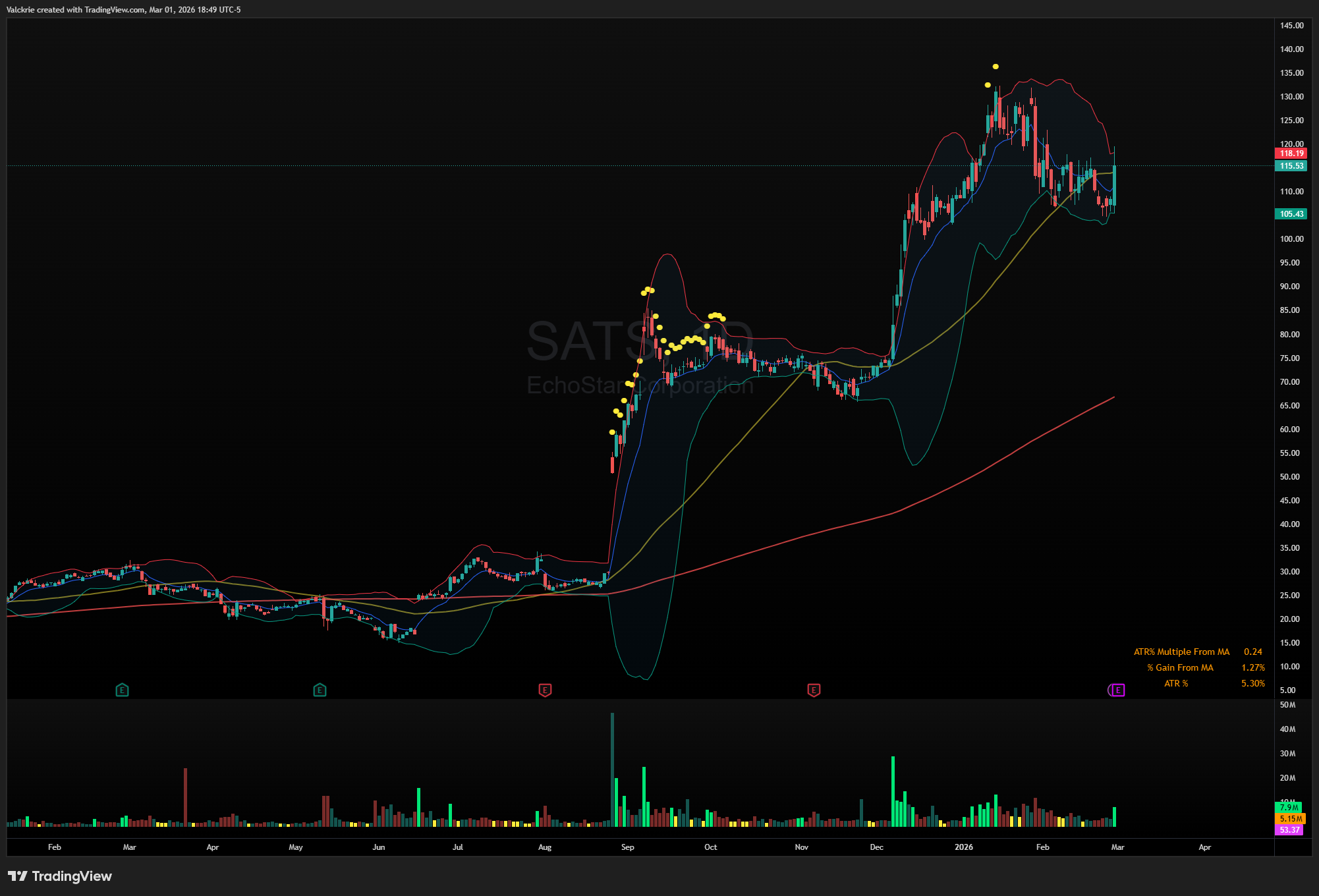Click the green 7.9M volume label
The height and width of the screenshot is (896, 1319).
tap(1289, 807)
